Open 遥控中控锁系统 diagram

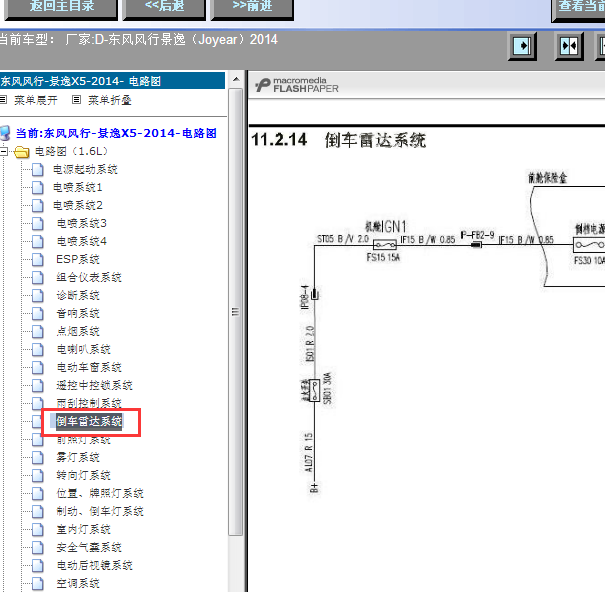[x=94, y=386]
